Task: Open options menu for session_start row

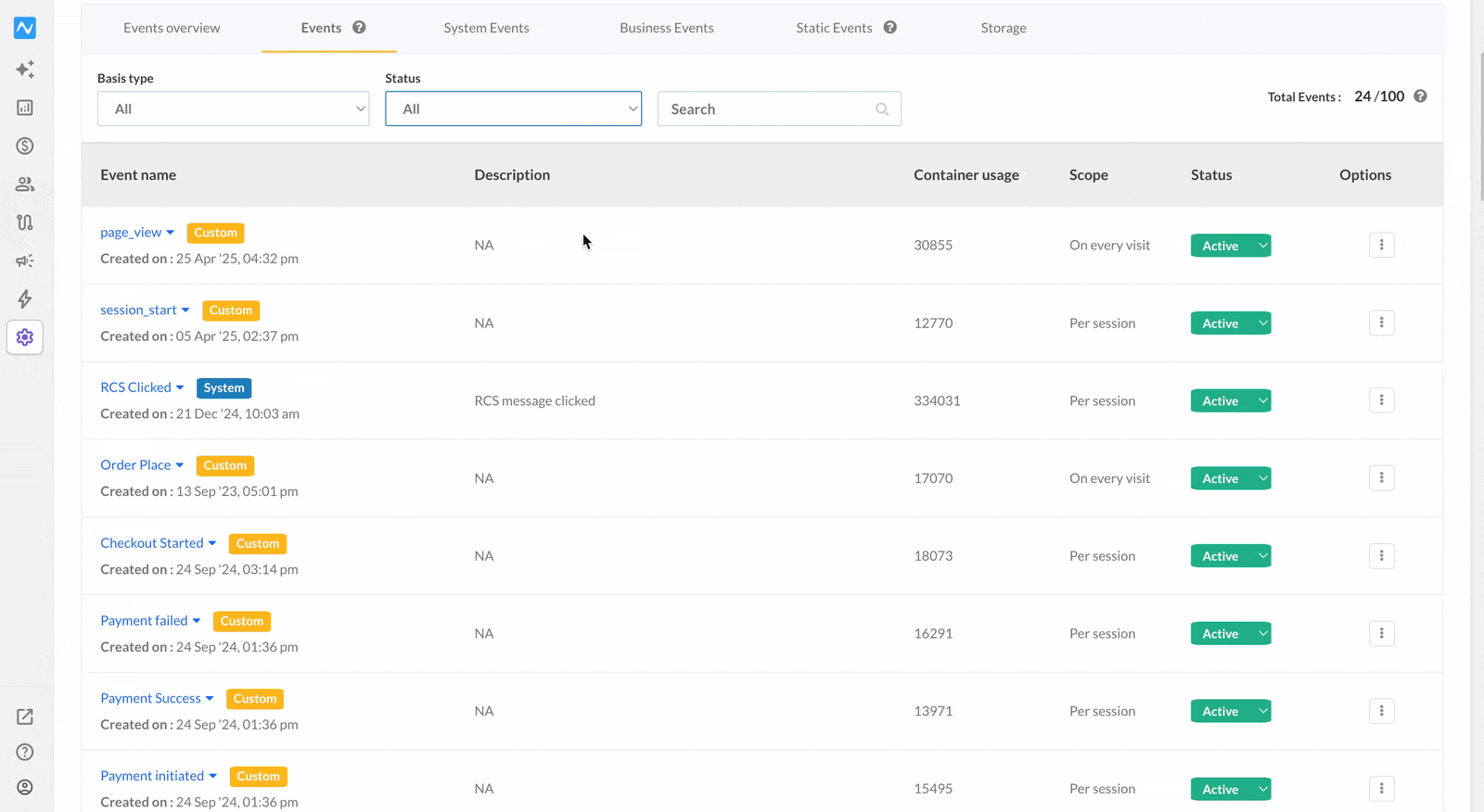Action: pyautogui.click(x=1382, y=323)
